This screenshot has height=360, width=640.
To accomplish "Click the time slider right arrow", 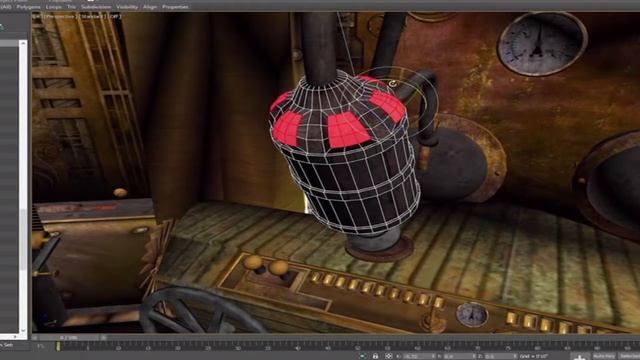I will [103, 338].
